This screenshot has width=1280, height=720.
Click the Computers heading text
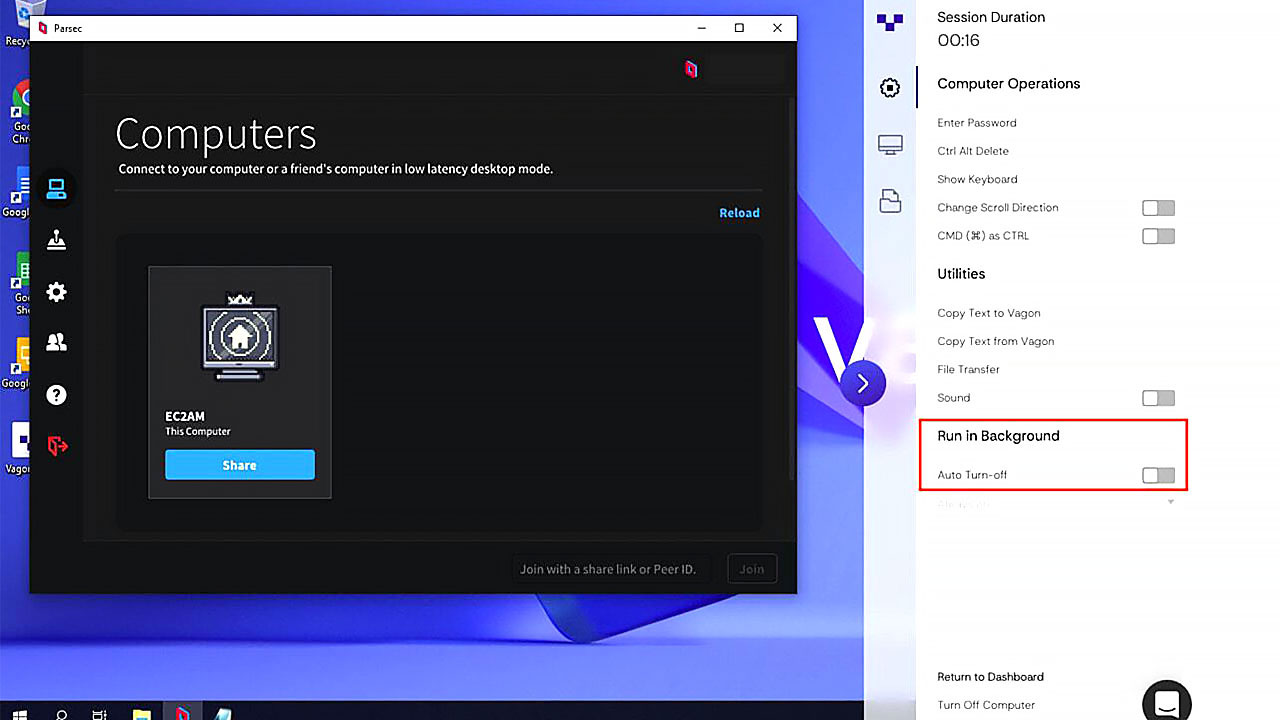216,134
